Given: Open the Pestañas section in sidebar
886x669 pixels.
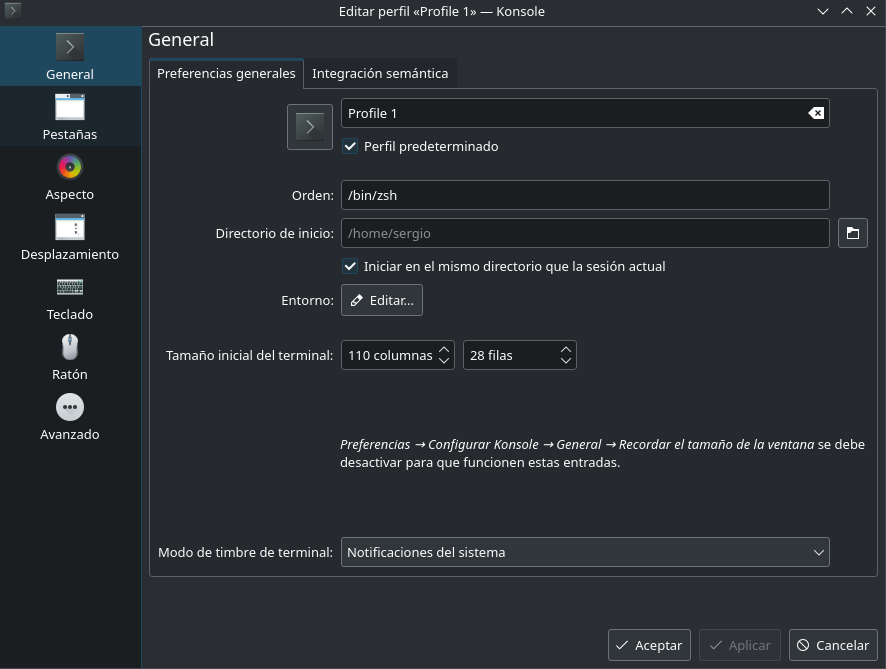Looking at the screenshot, I should [x=70, y=117].
